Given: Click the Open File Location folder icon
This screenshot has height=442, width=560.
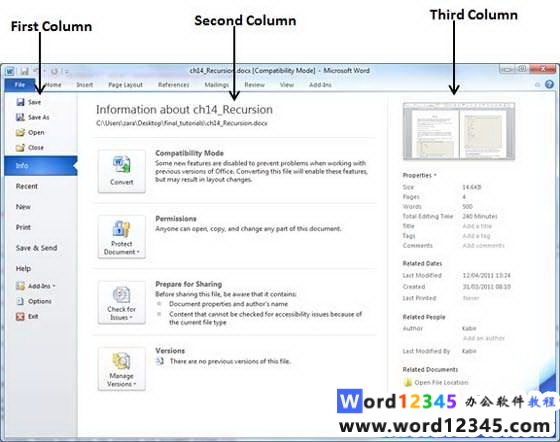Looking at the screenshot, I should 408,382.
